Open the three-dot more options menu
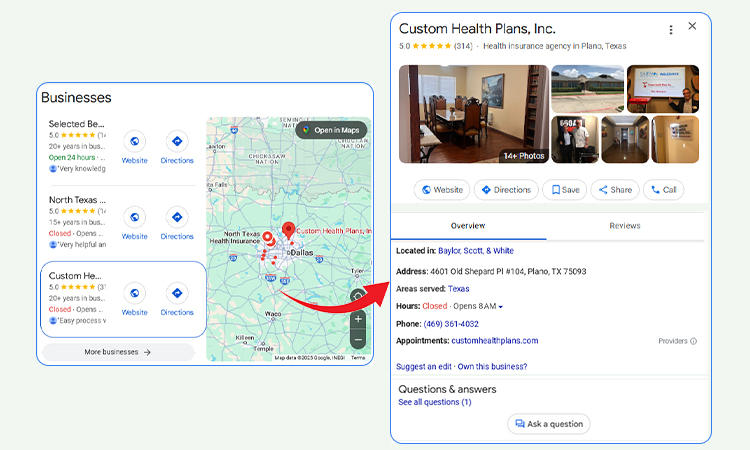The width and height of the screenshot is (750, 450). (x=671, y=30)
